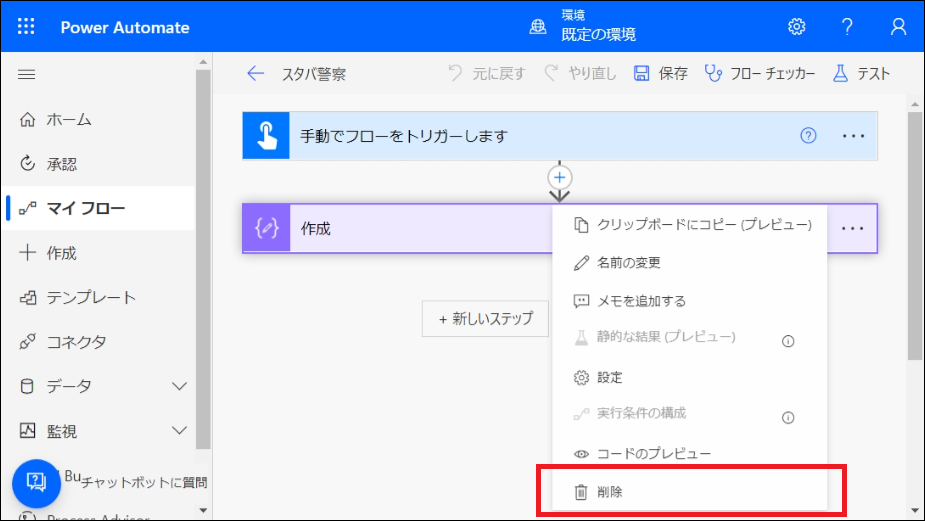The height and width of the screenshot is (521, 925).
Task: Open help on the trigger card
Action: point(808,136)
